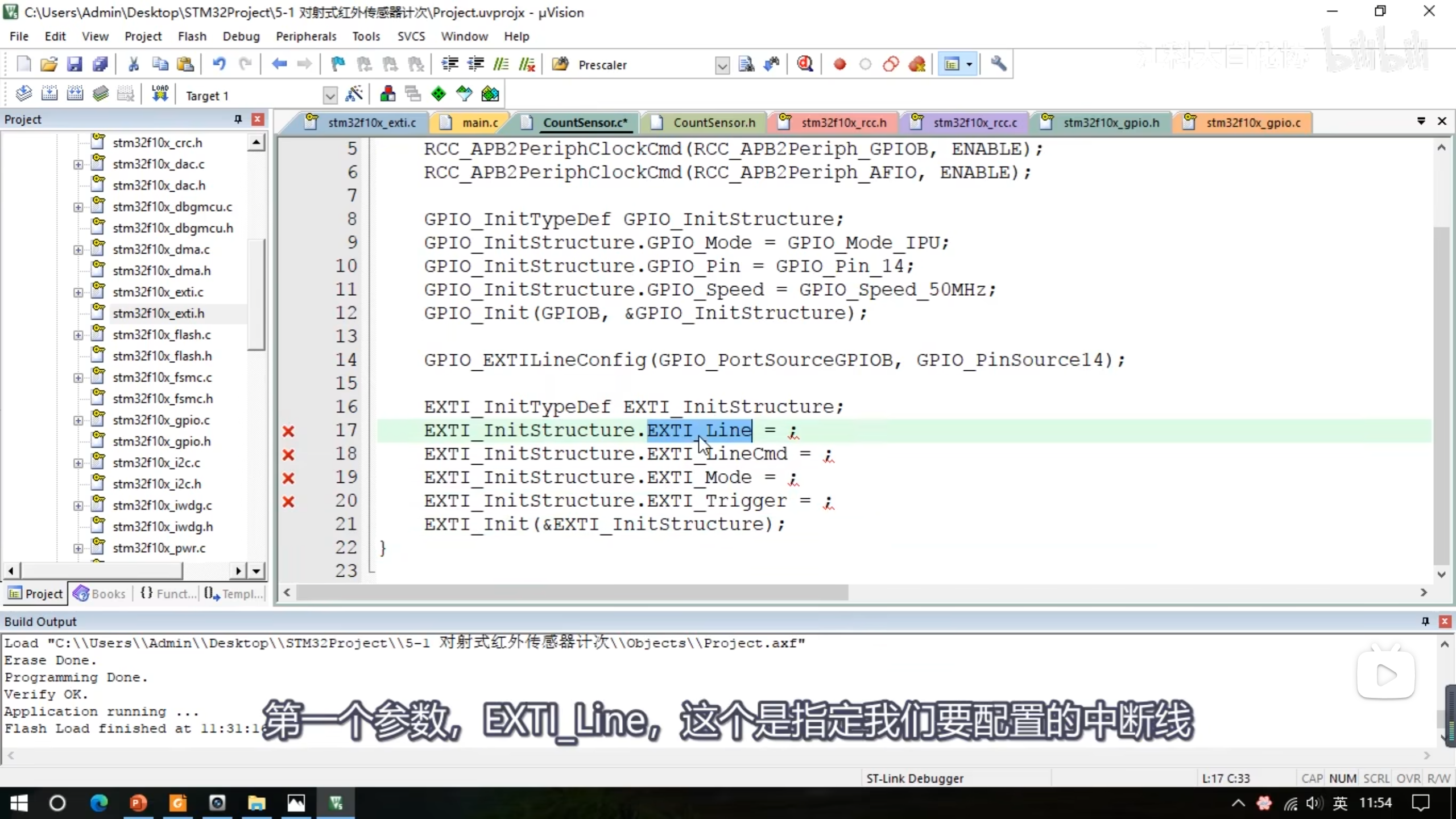
Task: Click the Insert Breakpoint red dot icon
Action: (839, 64)
